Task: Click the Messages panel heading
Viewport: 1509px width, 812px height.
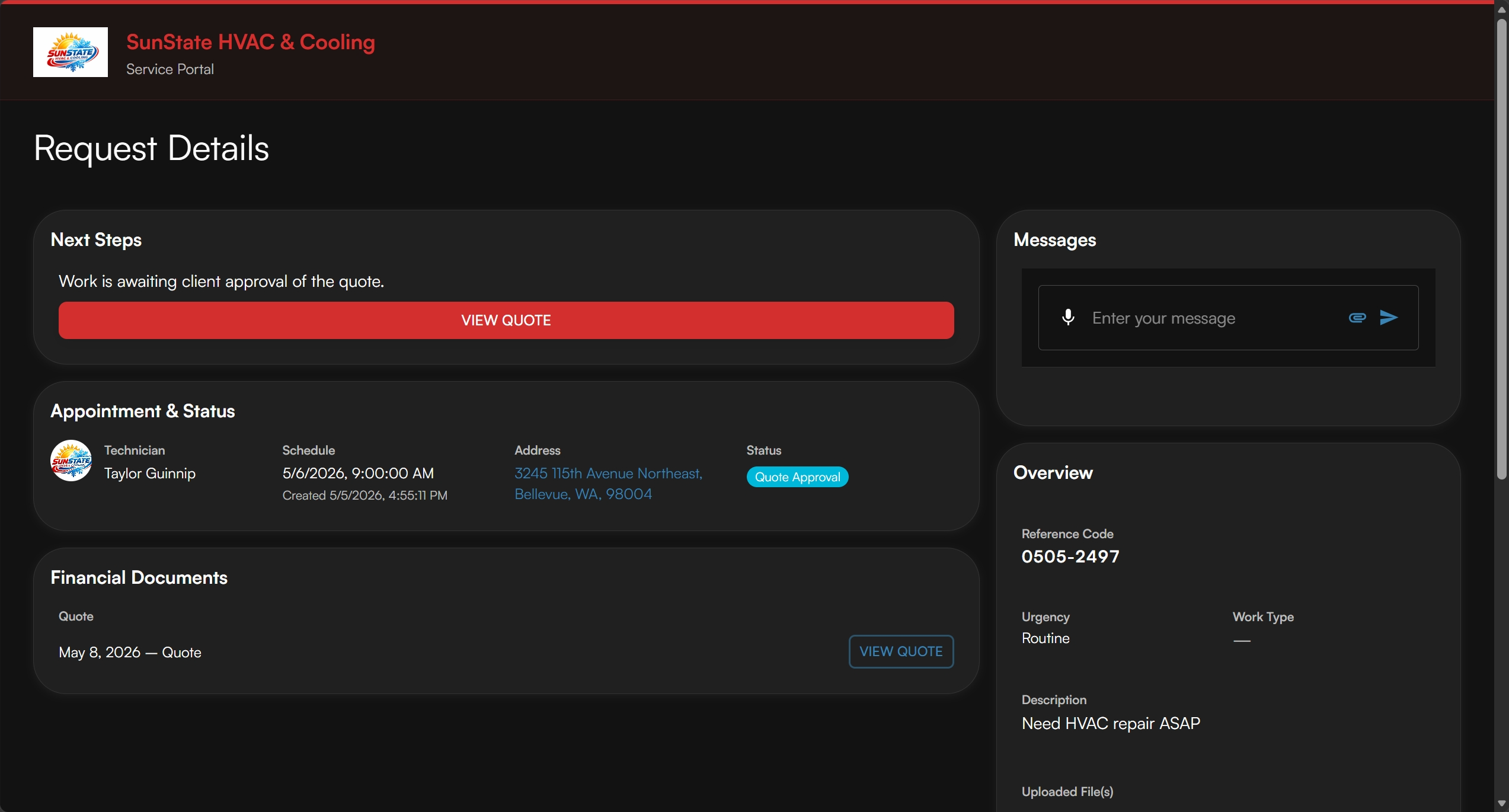Action: [1055, 240]
